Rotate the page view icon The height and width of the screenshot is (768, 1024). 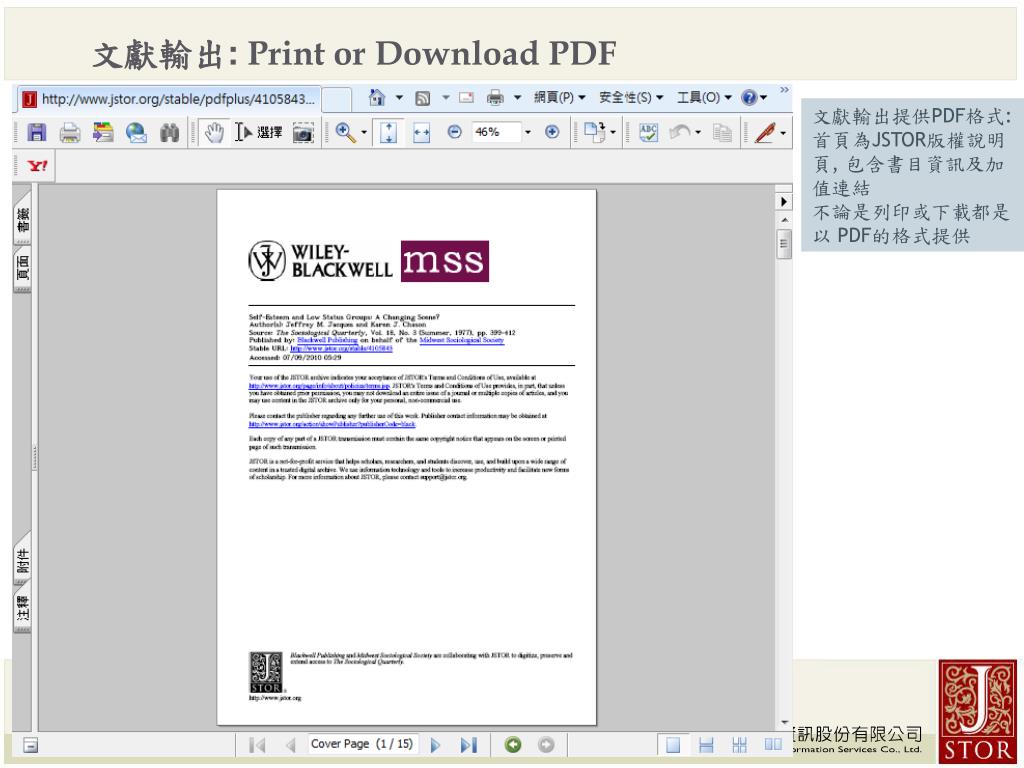point(594,133)
